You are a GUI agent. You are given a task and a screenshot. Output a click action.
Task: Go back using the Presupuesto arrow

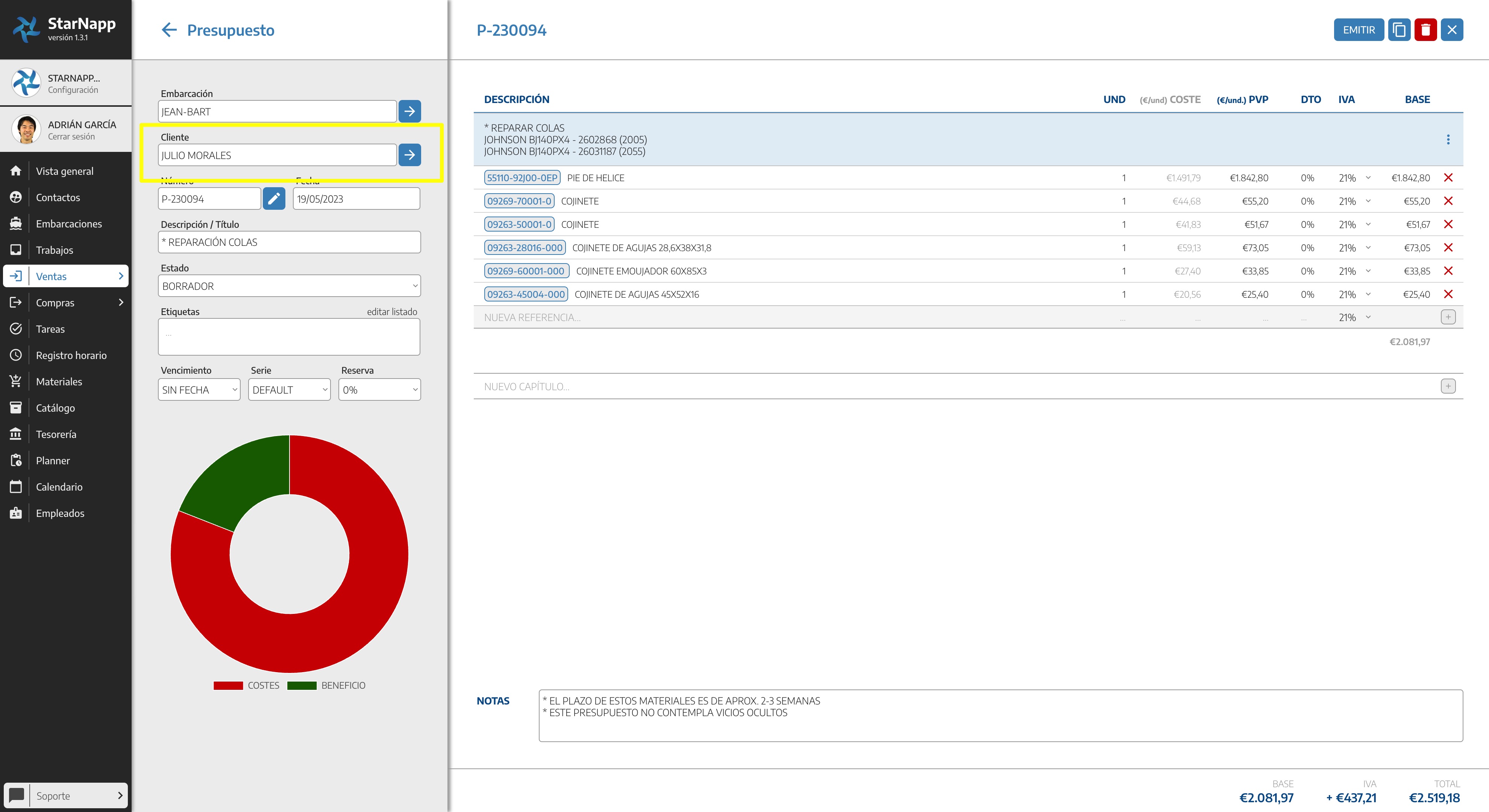point(168,29)
